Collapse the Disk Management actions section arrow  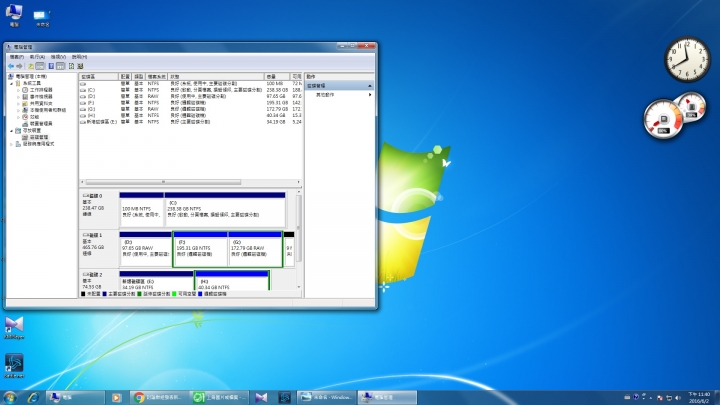370,86
